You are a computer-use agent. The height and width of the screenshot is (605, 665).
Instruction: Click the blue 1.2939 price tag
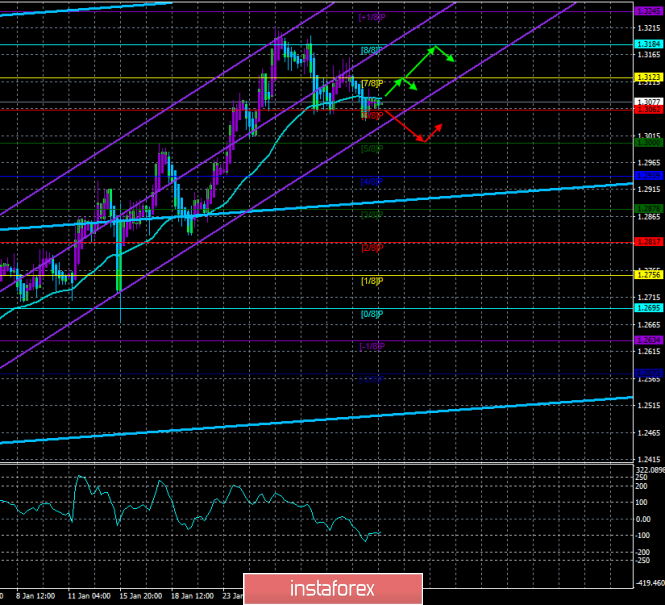[648, 176]
